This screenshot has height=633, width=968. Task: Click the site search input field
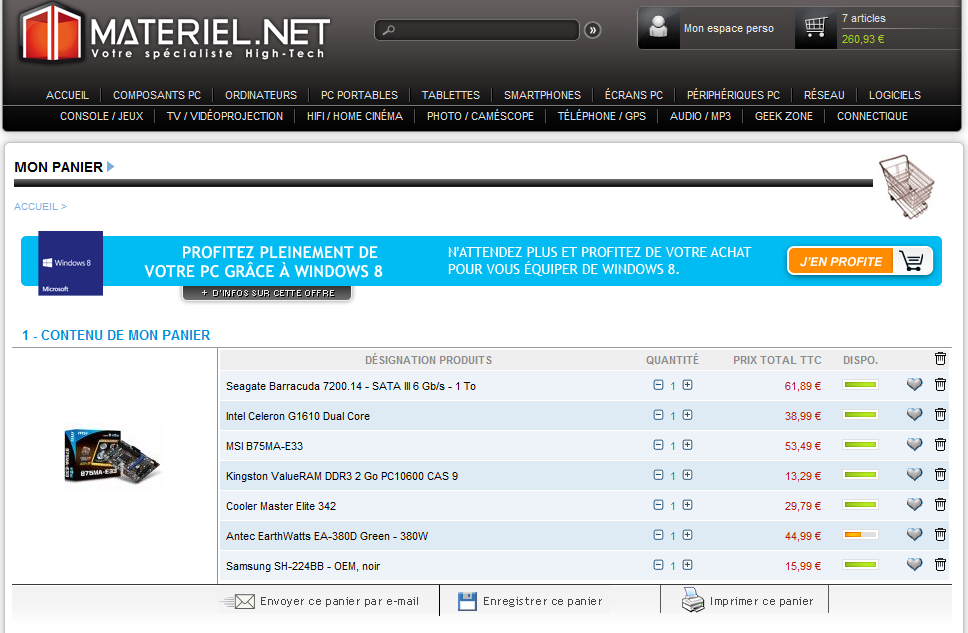(x=478, y=31)
